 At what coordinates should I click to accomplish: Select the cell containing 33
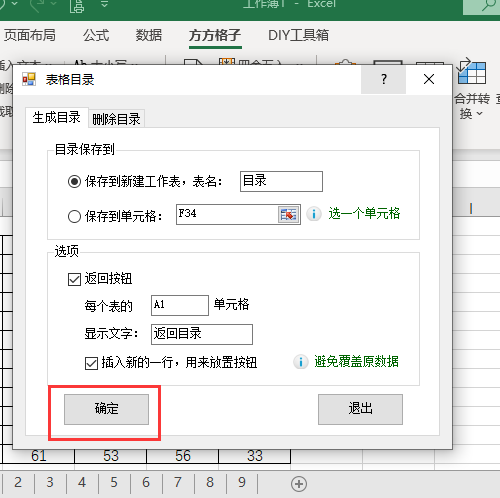coord(255,456)
